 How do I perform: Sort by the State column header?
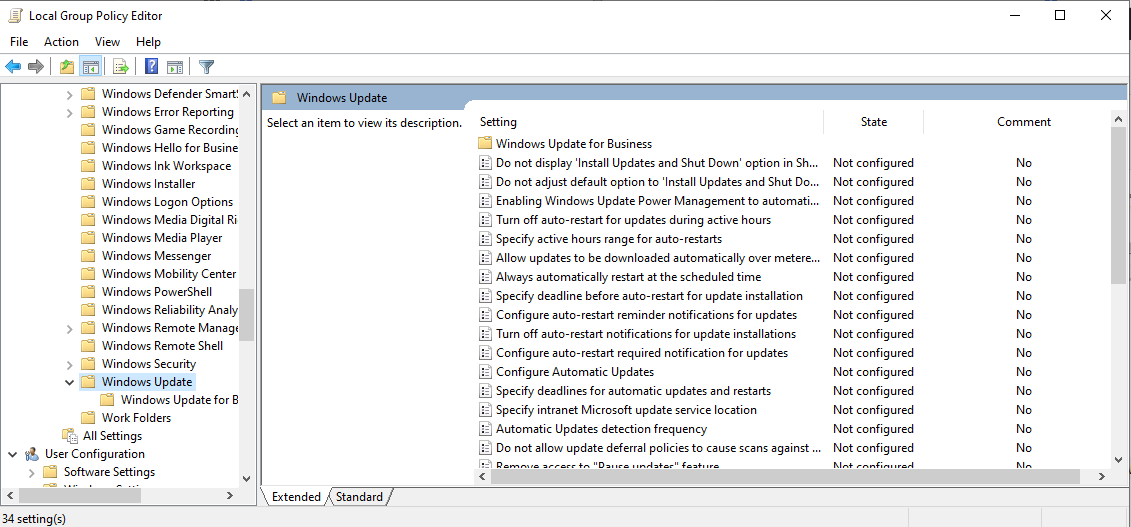coord(873,122)
